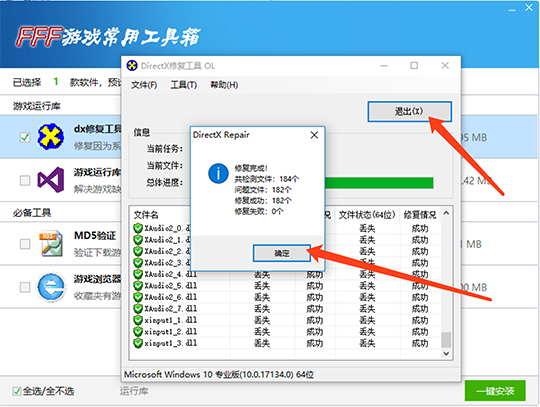Uncheck the dx修复工具 checkbox

(25, 137)
